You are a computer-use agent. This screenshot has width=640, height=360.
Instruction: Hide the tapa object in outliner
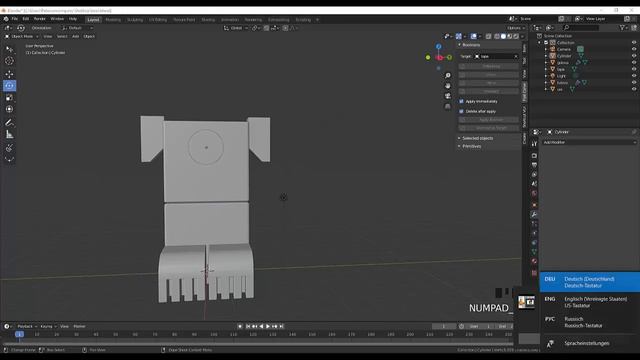pyautogui.click(x=634, y=69)
